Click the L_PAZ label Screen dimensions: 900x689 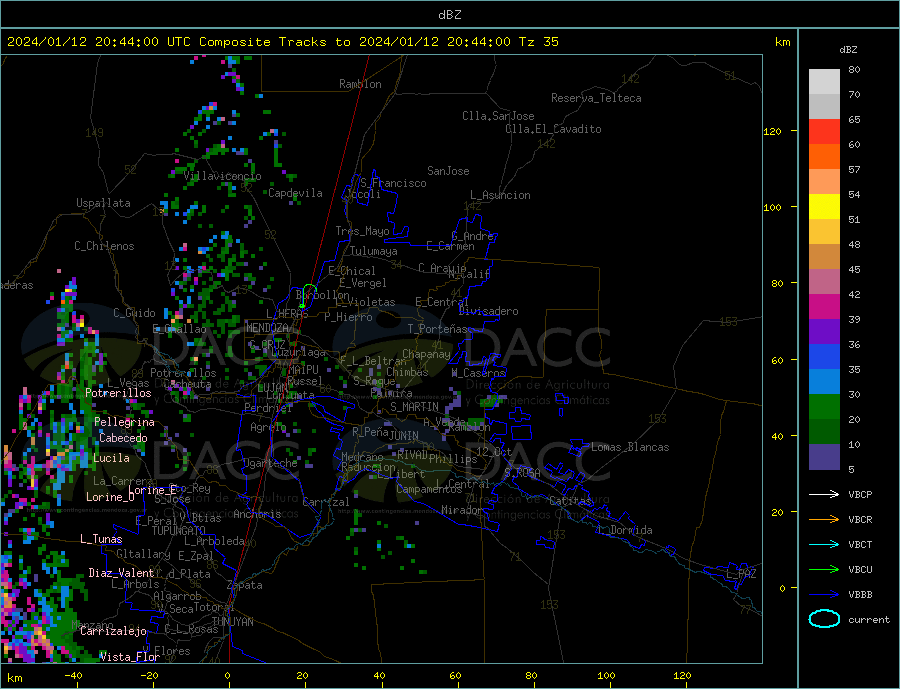pyautogui.click(x=742, y=574)
